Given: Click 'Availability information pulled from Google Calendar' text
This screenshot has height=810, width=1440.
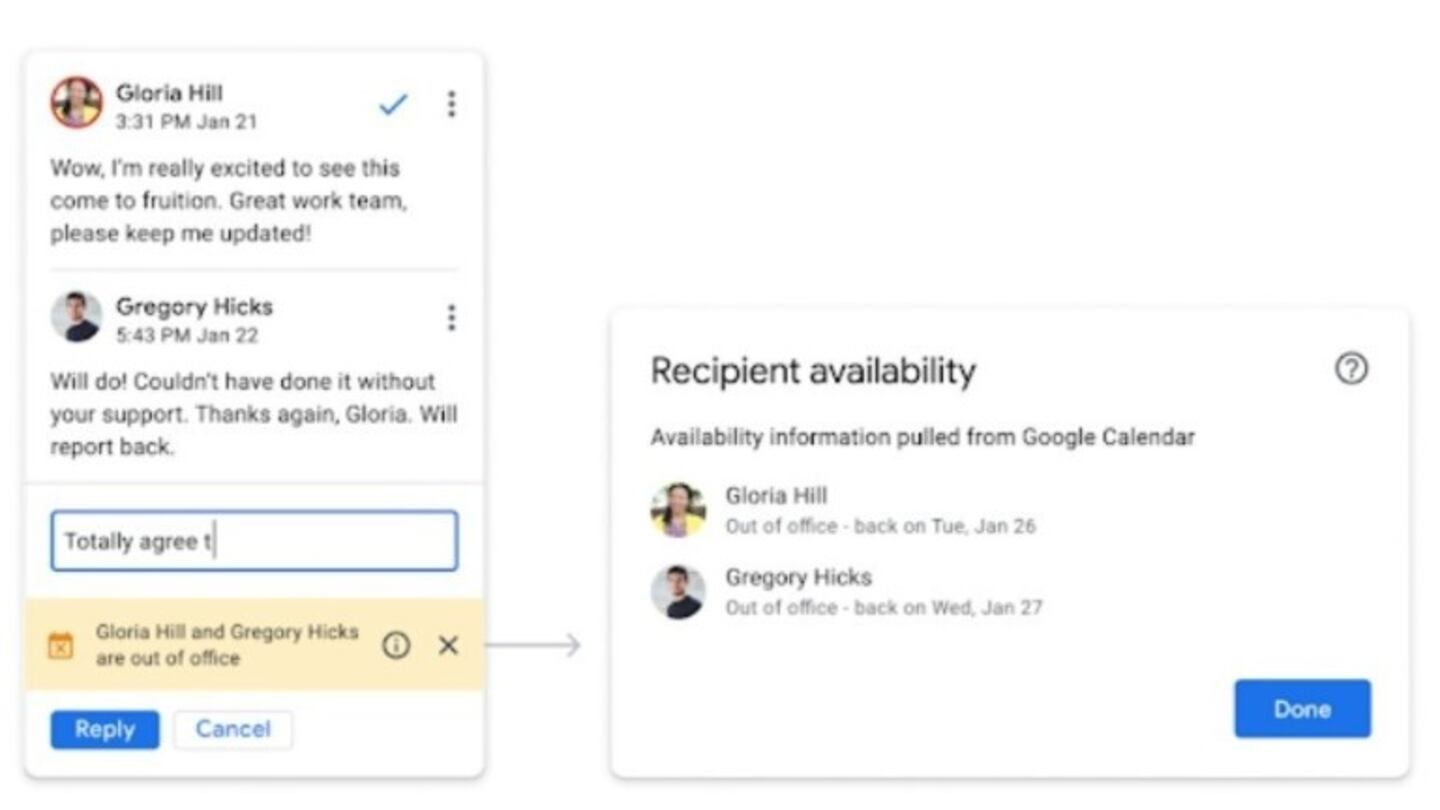Looking at the screenshot, I should coord(922,437).
